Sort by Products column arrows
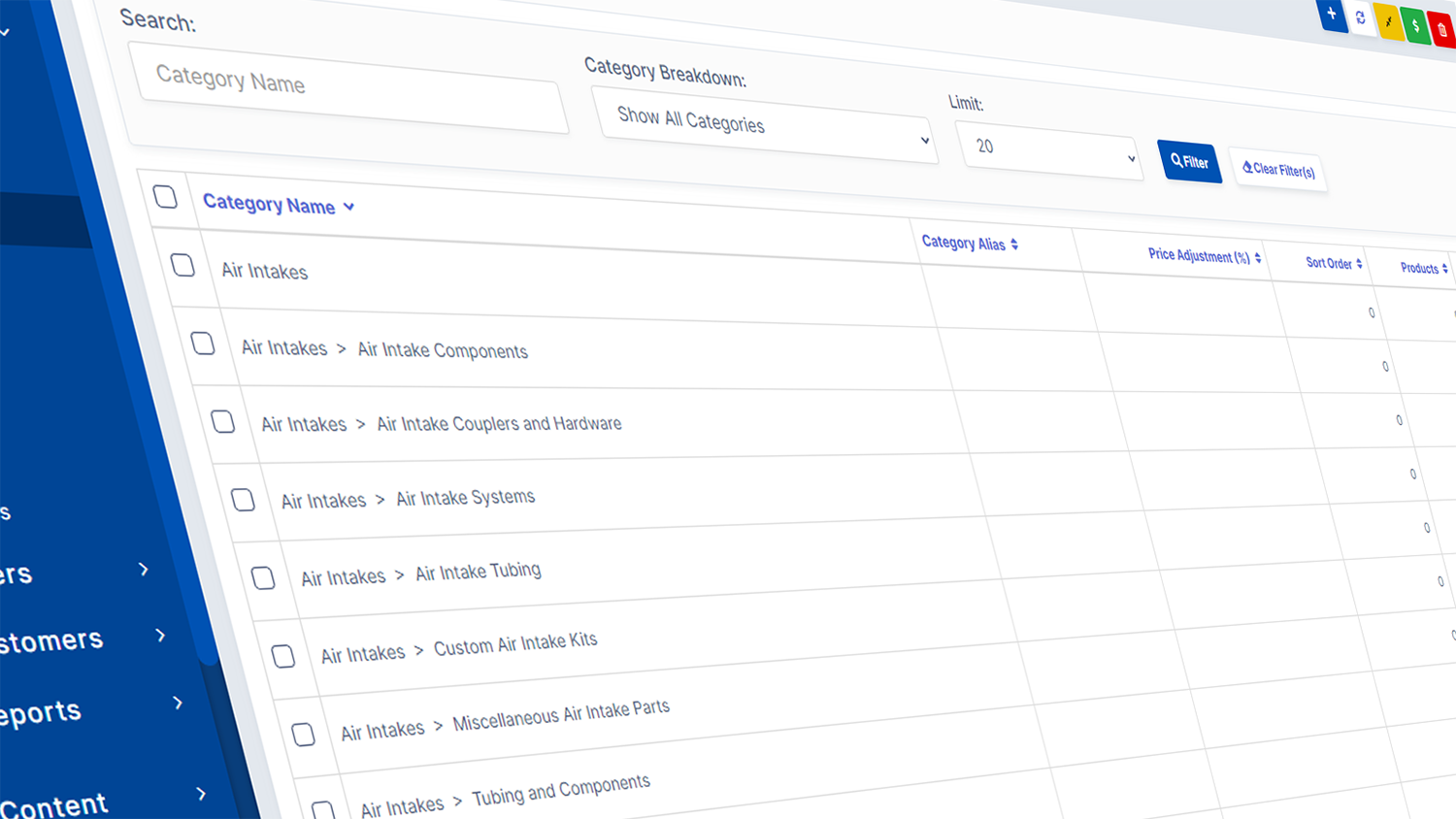Screen dimensions: 1456x819 coord(1444,269)
